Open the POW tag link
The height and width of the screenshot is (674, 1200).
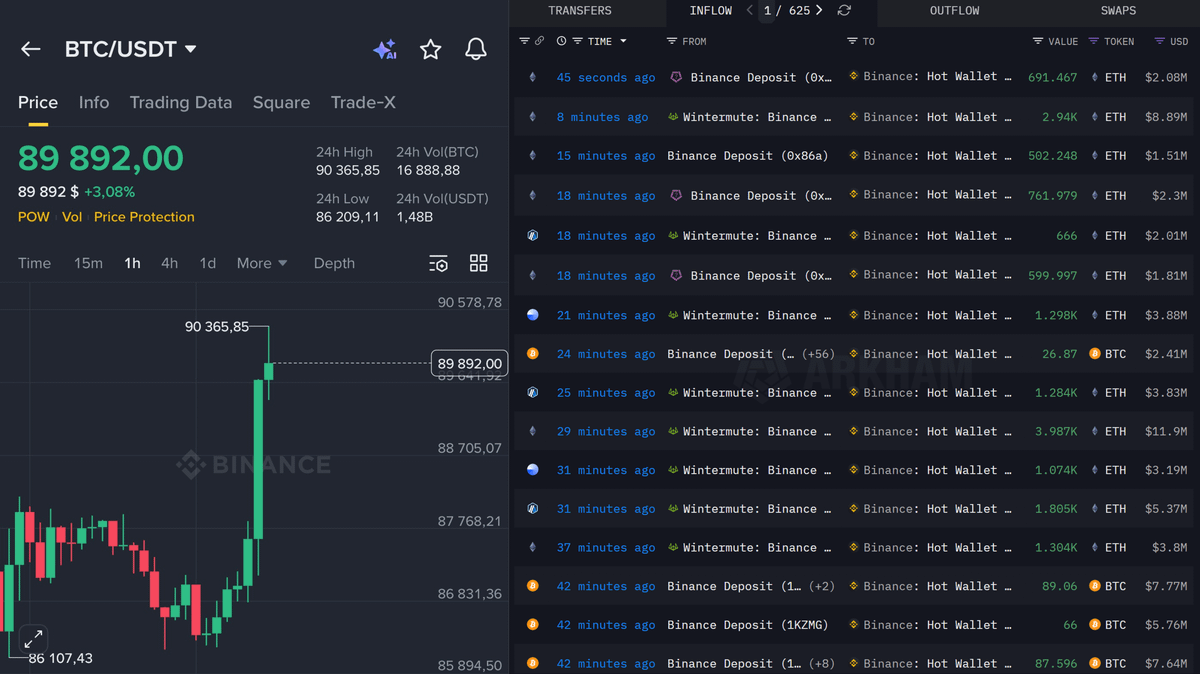[34, 217]
